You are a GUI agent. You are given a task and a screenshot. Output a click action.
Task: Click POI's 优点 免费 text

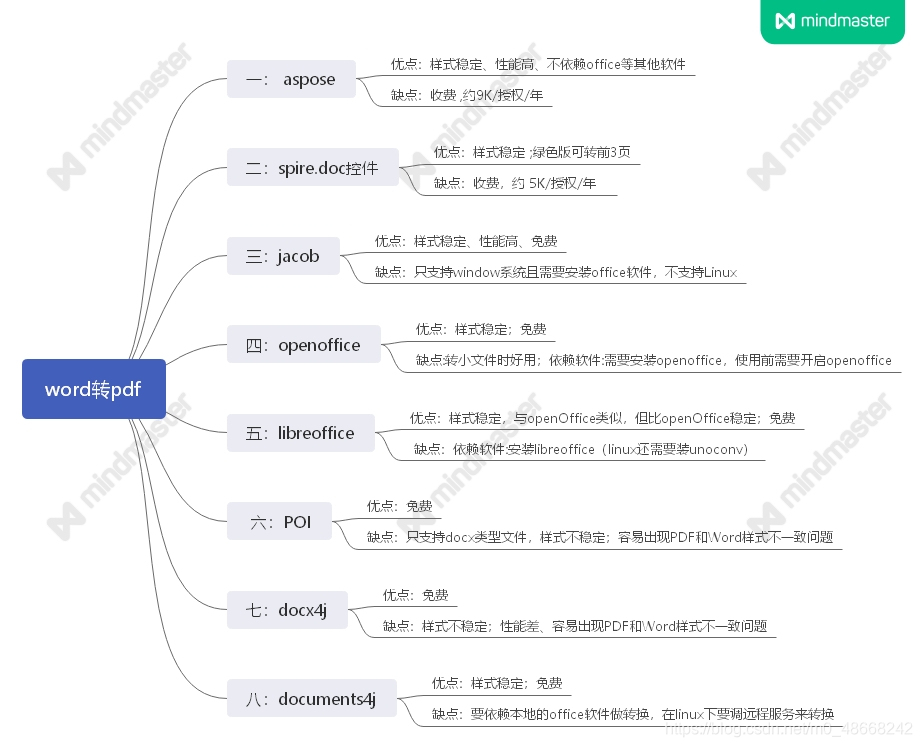(398, 506)
